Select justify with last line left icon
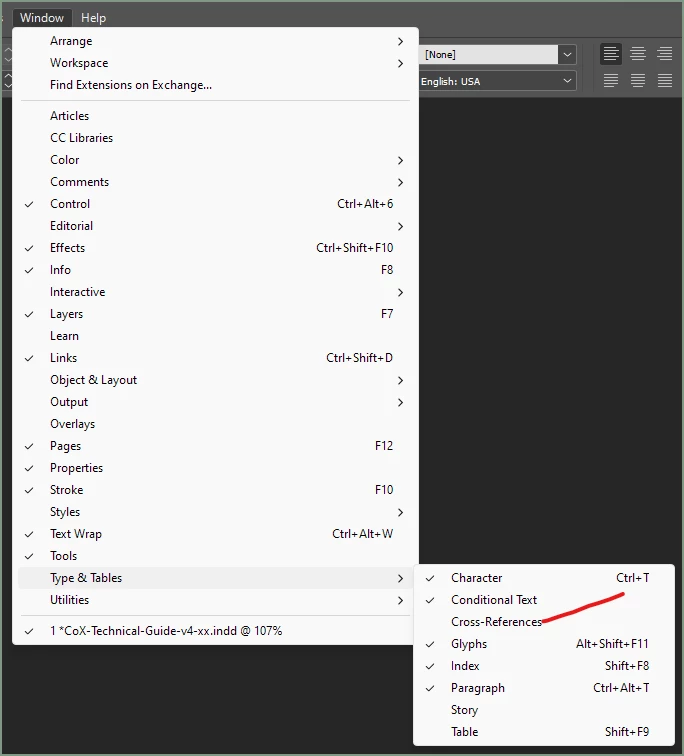The width and height of the screenshot is (684, 756). pyautogui.click(x=611, y=81)
